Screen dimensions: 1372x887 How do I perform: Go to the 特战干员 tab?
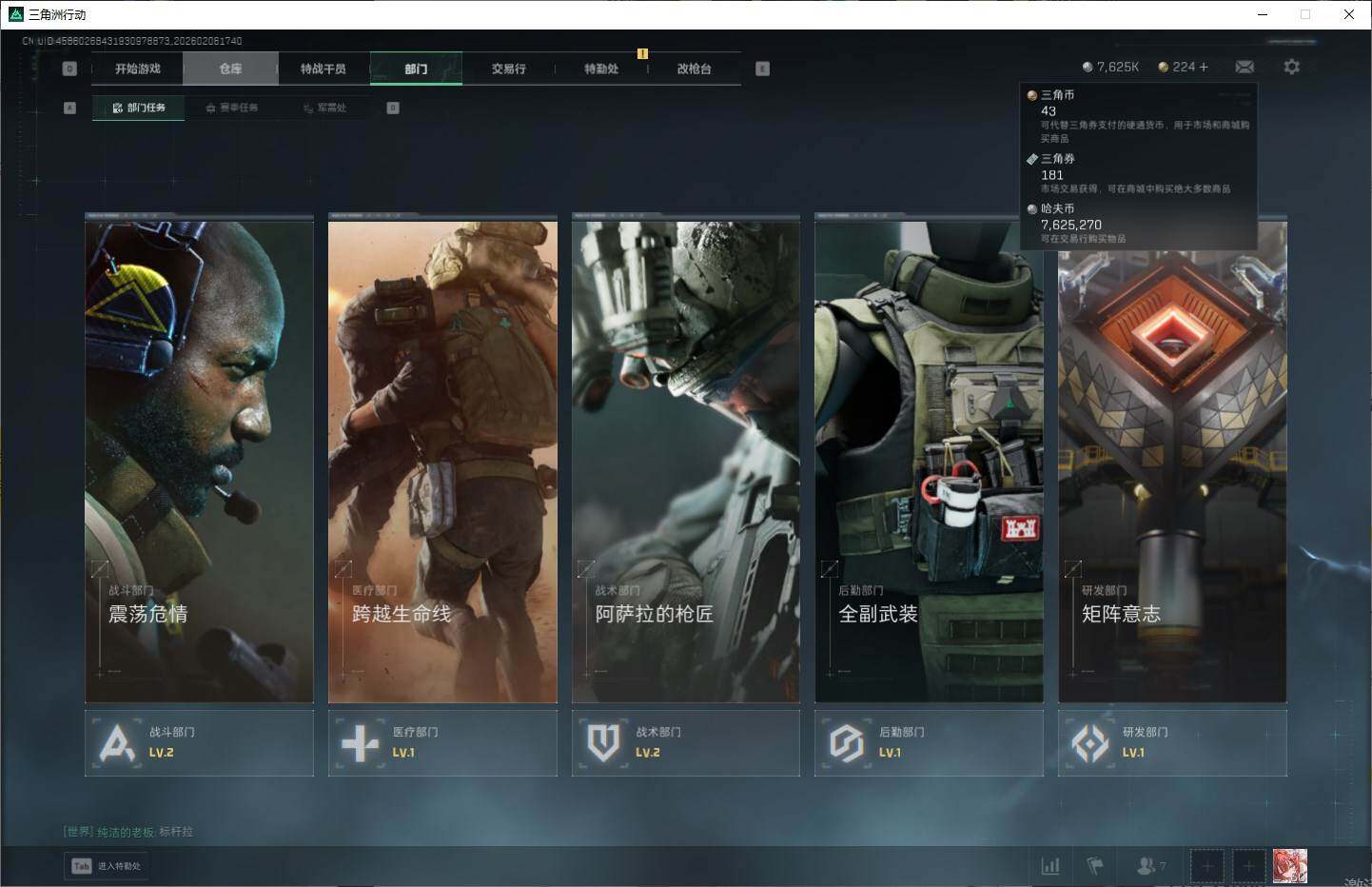coord(323,69)
